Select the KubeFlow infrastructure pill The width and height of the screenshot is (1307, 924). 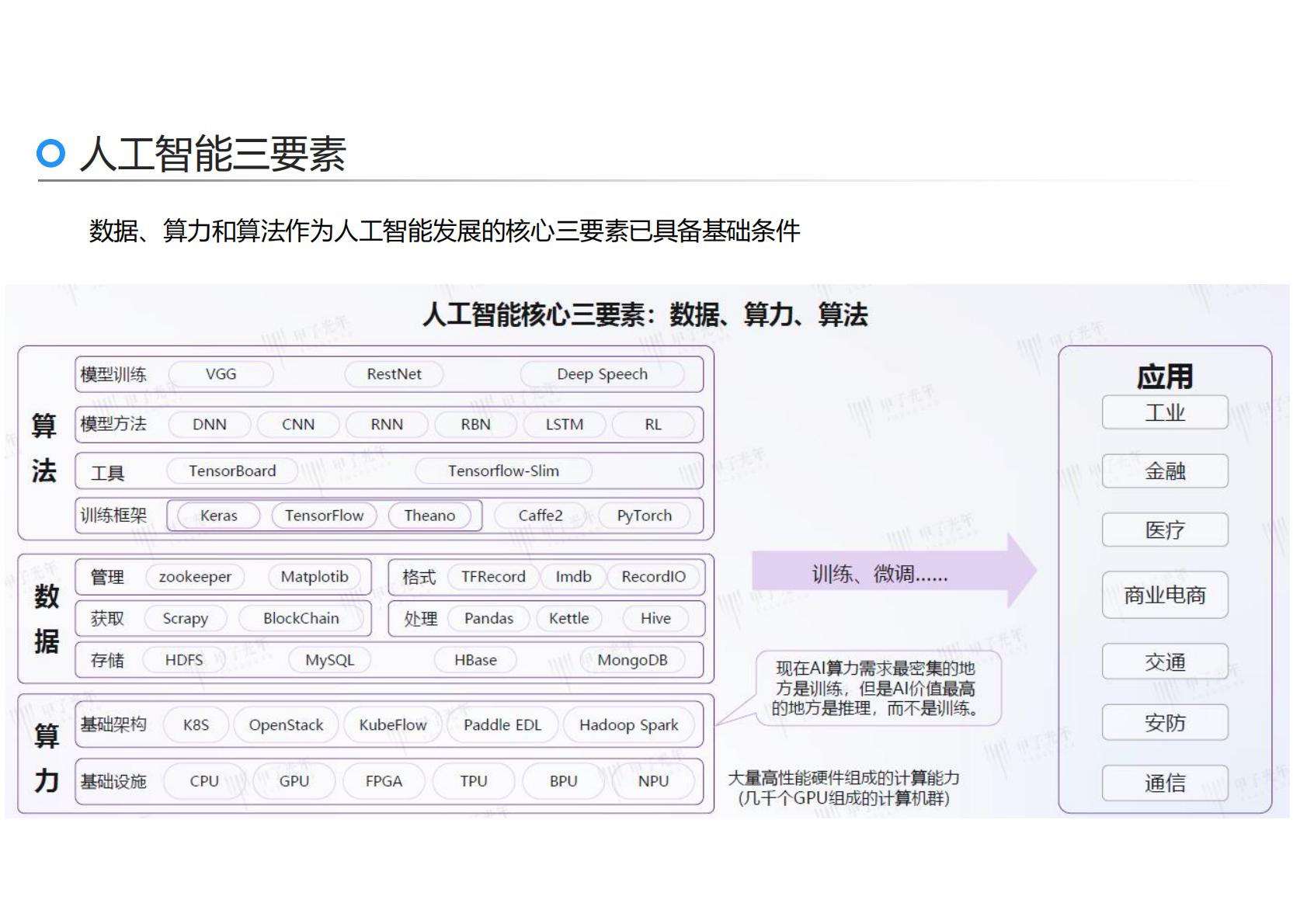(391, 724)
